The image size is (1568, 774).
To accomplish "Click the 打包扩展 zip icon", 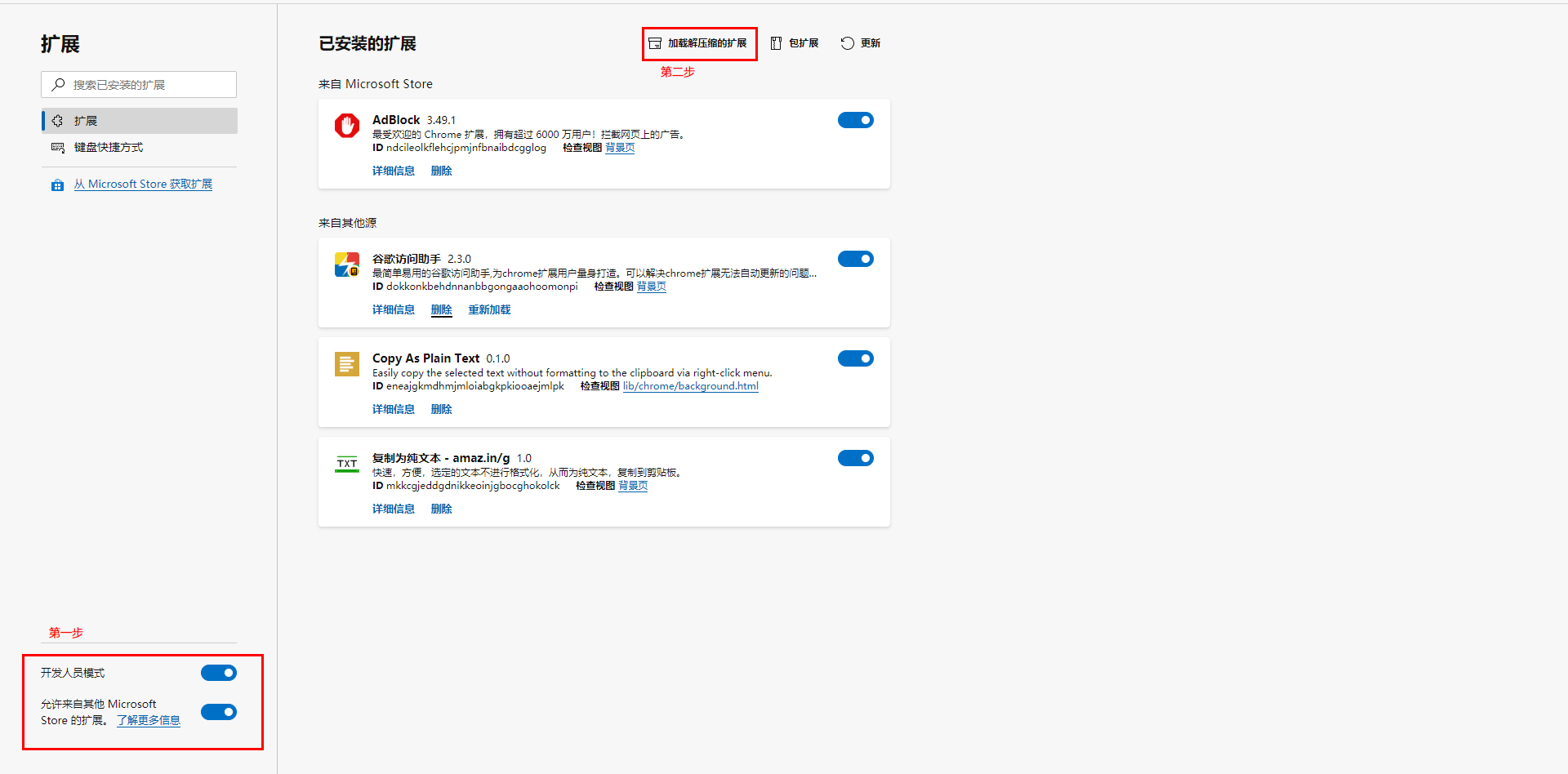I will (x=776, y=43).
